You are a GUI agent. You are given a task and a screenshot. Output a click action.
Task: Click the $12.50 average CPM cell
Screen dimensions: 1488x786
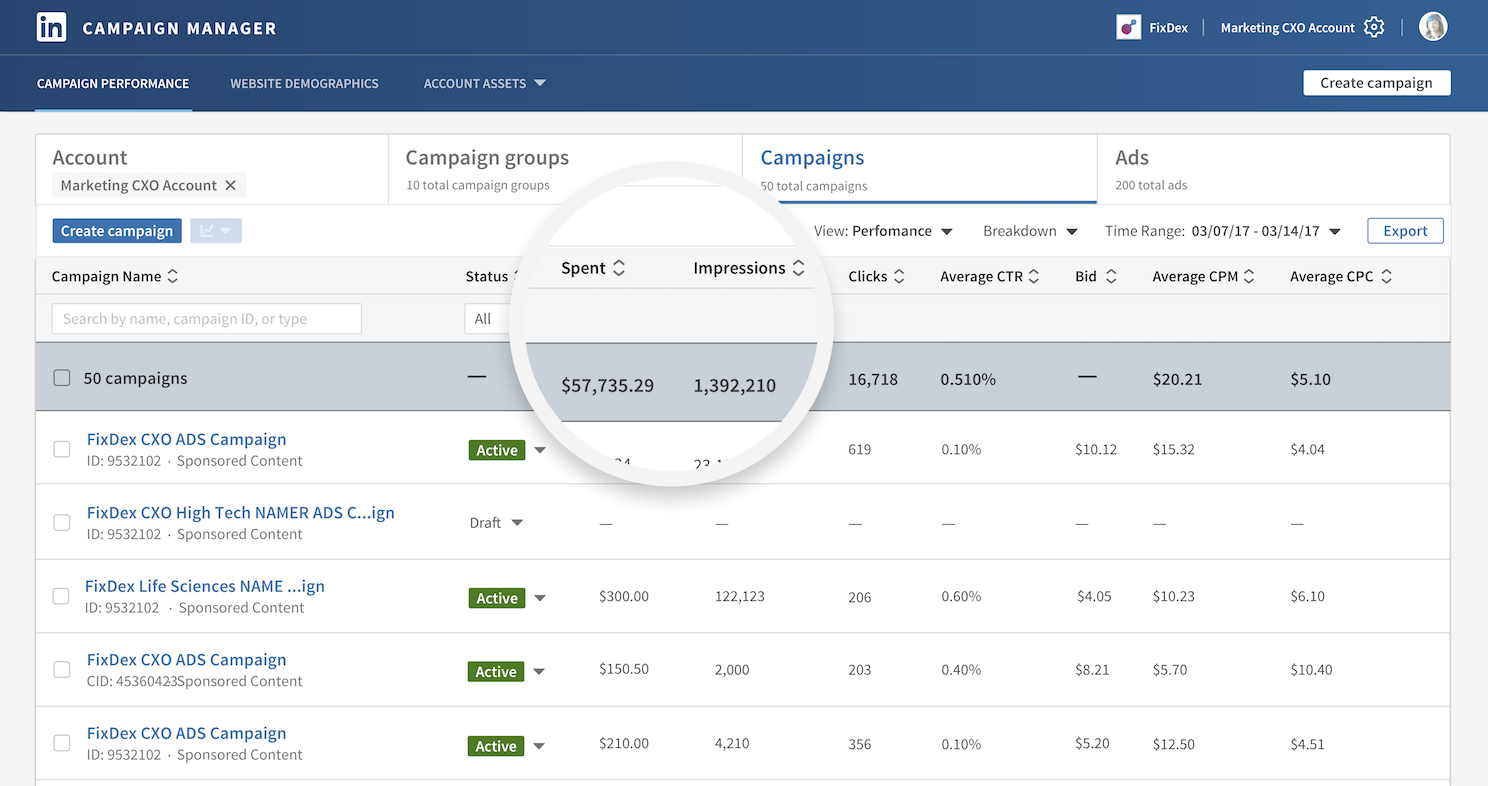point(1174,744)
